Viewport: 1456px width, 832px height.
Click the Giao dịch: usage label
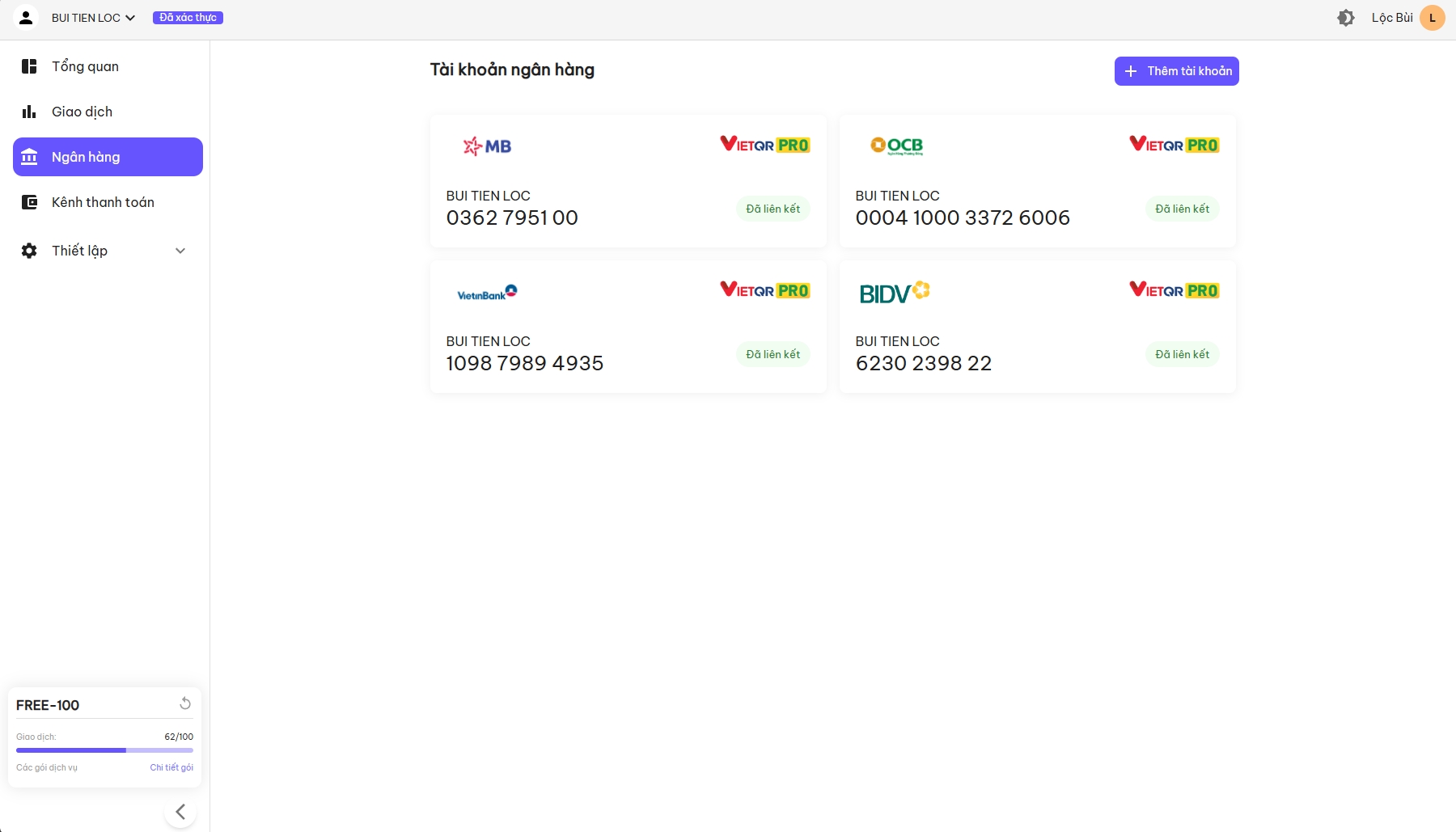pyautogui.click(x=36, y=737)
